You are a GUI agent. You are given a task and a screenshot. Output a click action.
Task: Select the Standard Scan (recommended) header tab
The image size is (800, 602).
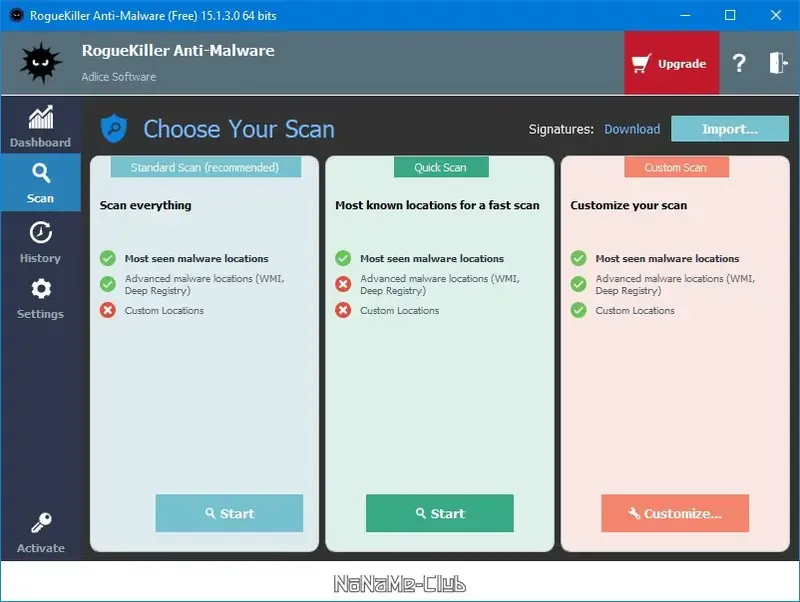pyautogui.click(x=206, y=167)
